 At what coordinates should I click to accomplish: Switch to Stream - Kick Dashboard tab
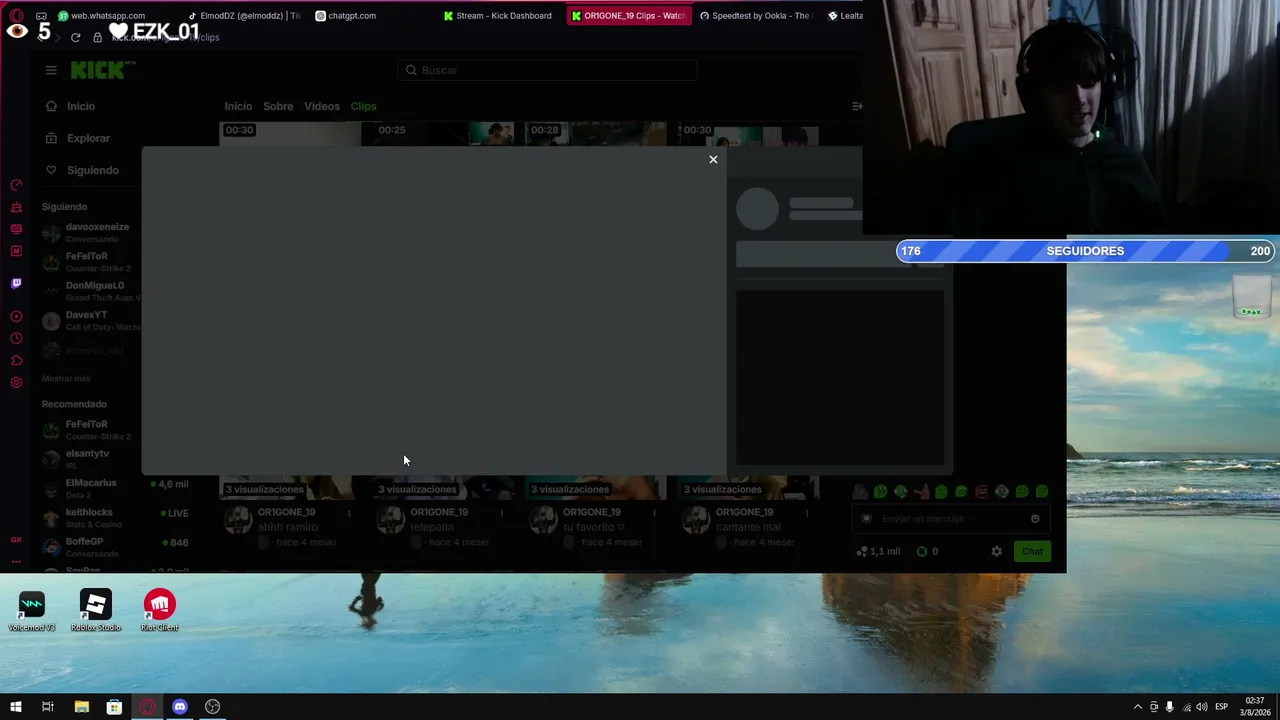click(x=497, y=16)
